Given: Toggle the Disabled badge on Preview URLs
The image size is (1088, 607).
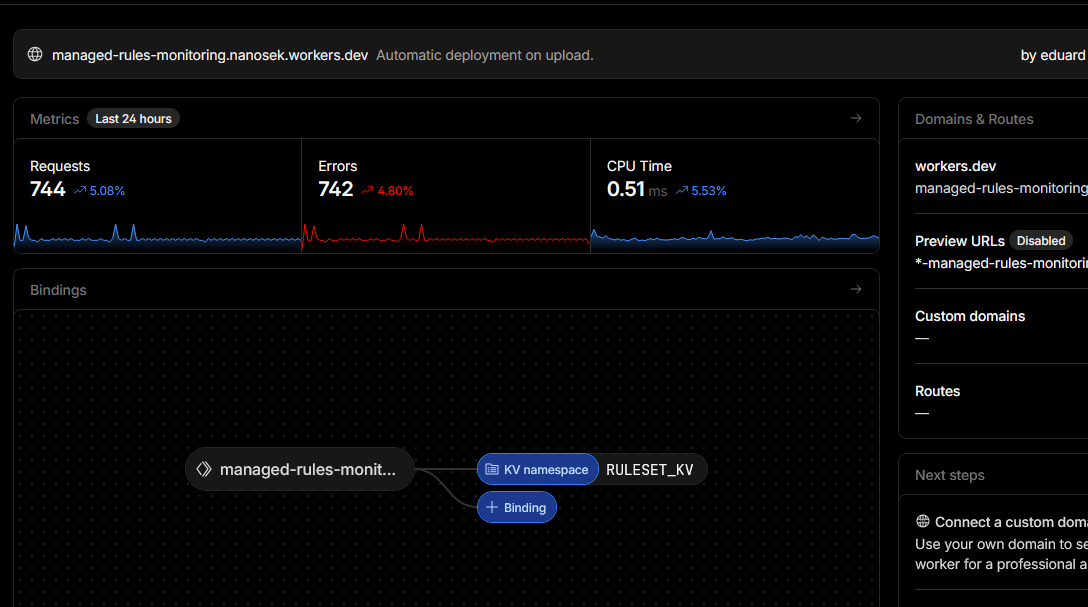Looking at the screenshot, I should point(1041,240).
